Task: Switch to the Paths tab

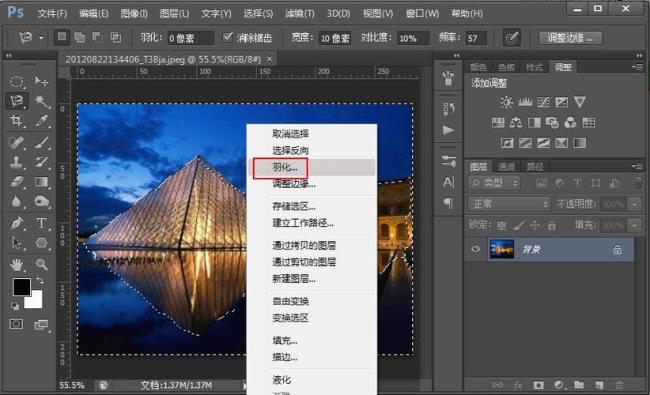Action: 535,166
